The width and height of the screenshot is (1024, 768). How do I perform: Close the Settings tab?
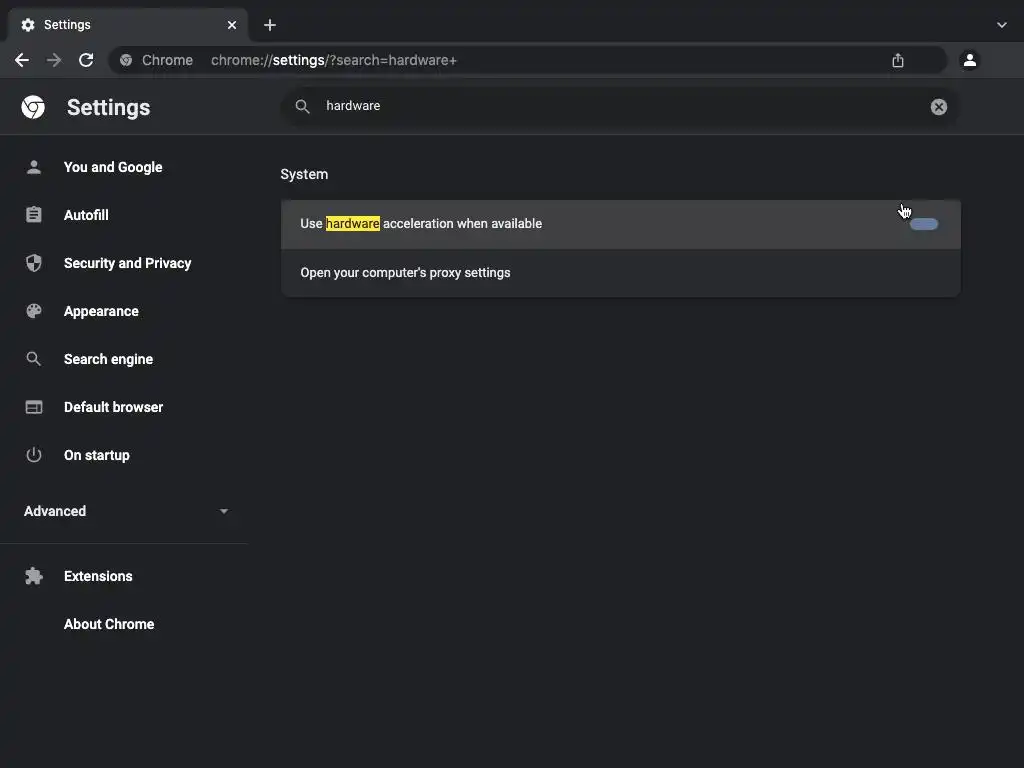point(232,25)
